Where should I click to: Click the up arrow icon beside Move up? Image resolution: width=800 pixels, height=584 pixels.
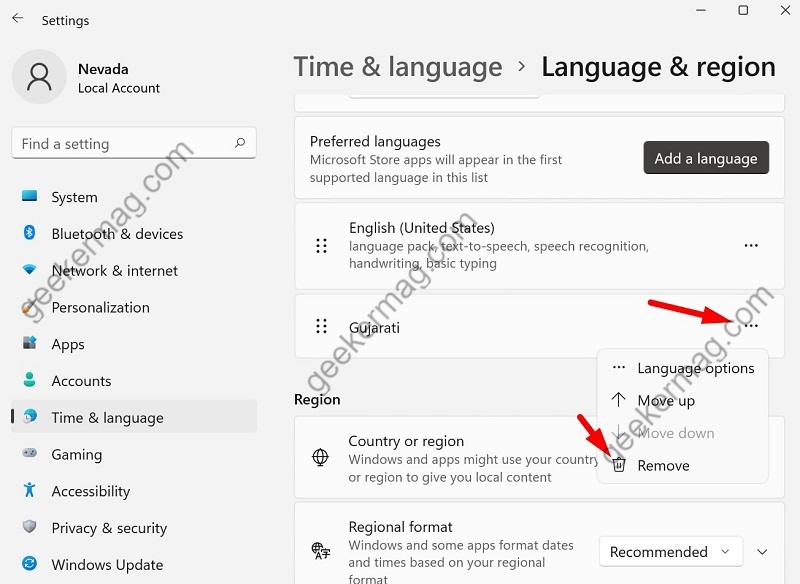coord(618,400)
